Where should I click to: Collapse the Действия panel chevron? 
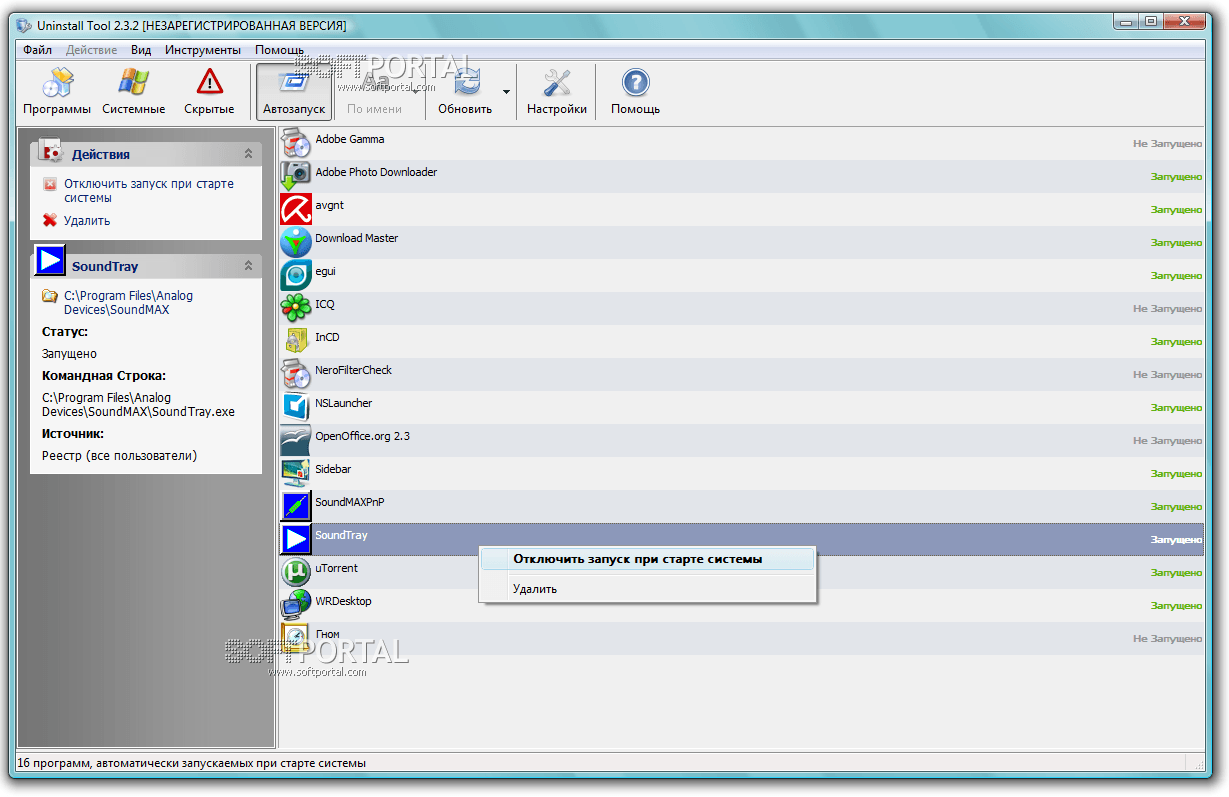point(248,154)
